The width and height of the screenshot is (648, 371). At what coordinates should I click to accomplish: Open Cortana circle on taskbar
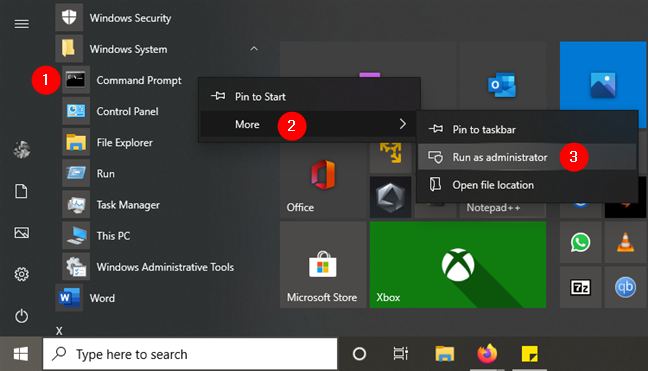click(x=359, y=354)
